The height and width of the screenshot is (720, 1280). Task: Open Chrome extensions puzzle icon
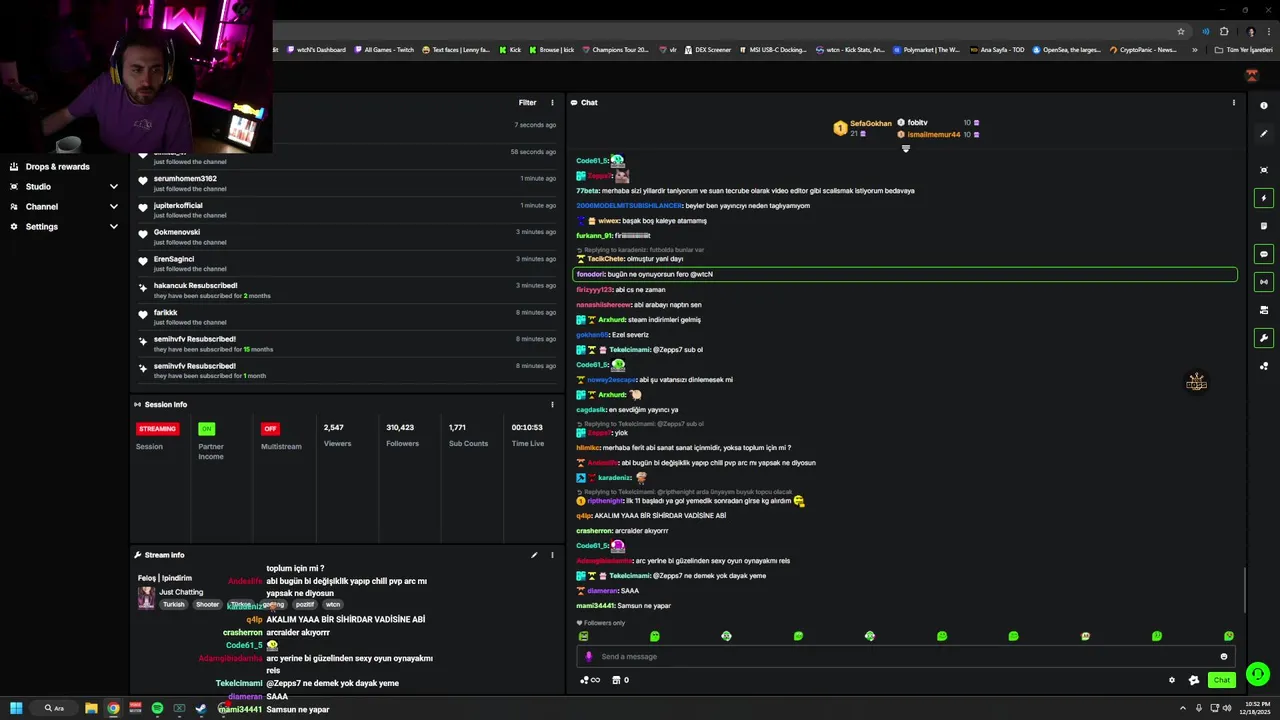1224,31
